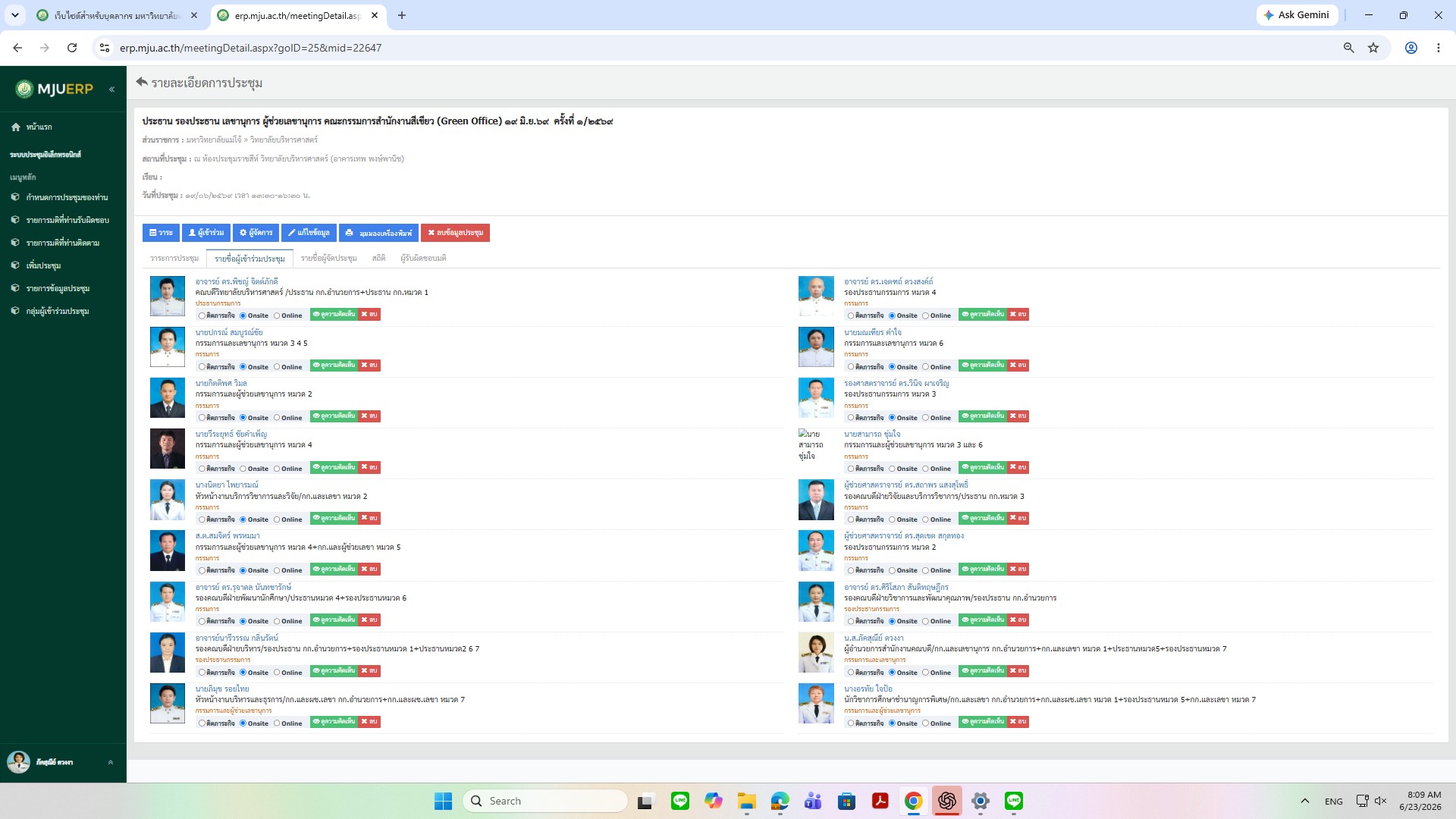This screenshot has height=819, width=1456.
Task: Click the back arrow beside รายละเอียดการประชุม
Action: [142, 82]
